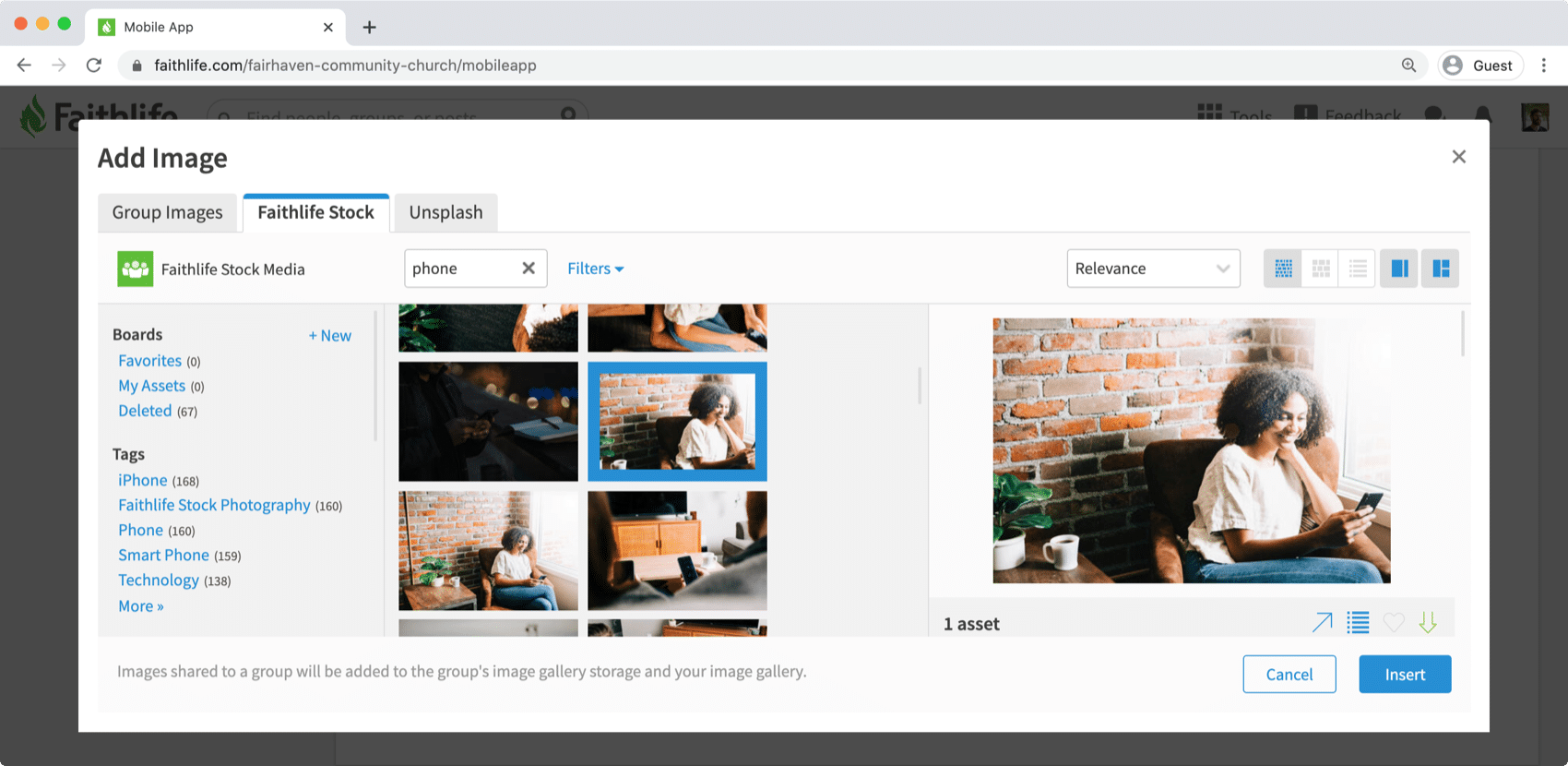Image resolution: width=1568 pixels, height=766 pixels.
Task: Open the Guest profile button
Action: click(x=1479, y=66)
